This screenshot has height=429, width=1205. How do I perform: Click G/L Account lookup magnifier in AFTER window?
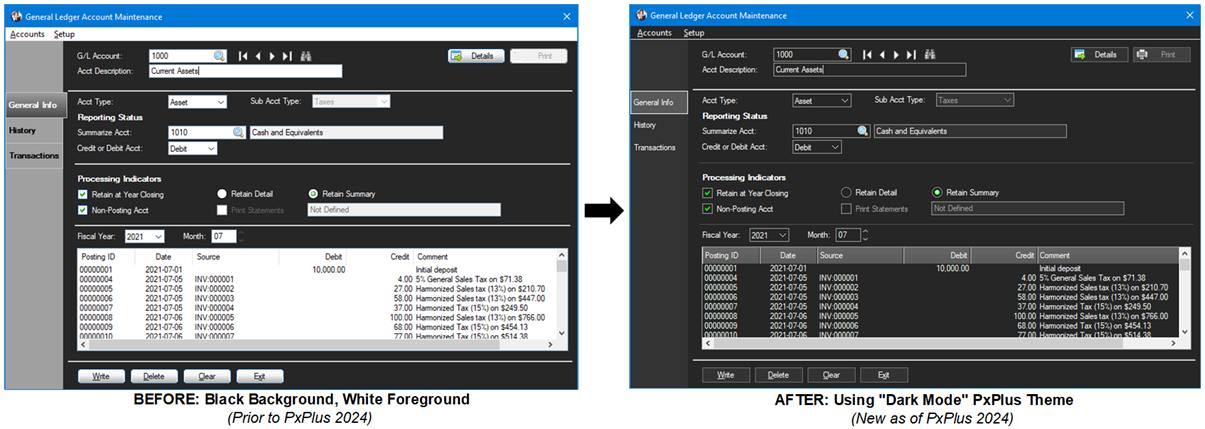(843, 54)
